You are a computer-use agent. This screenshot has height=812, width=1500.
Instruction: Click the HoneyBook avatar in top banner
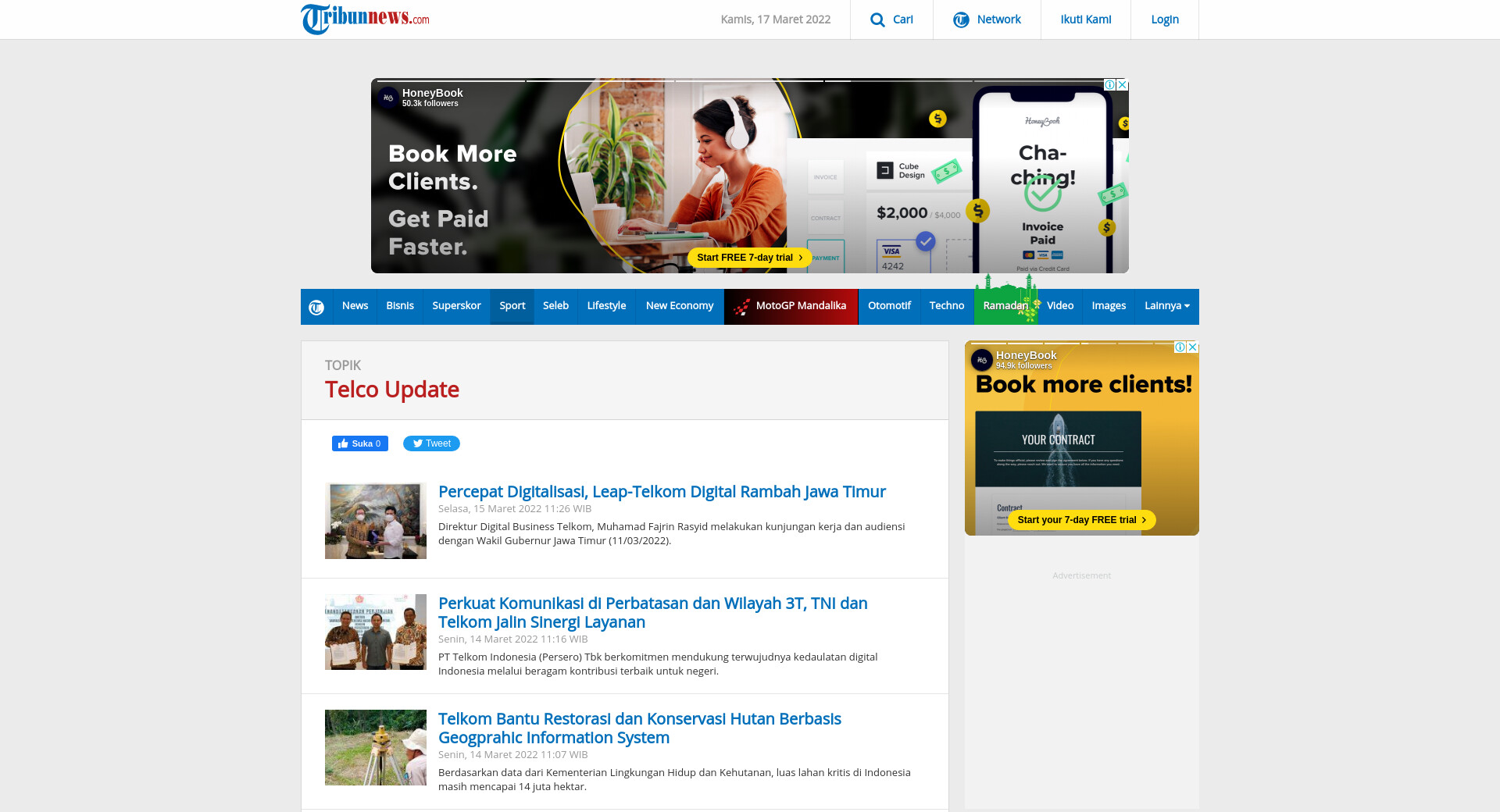387,98
